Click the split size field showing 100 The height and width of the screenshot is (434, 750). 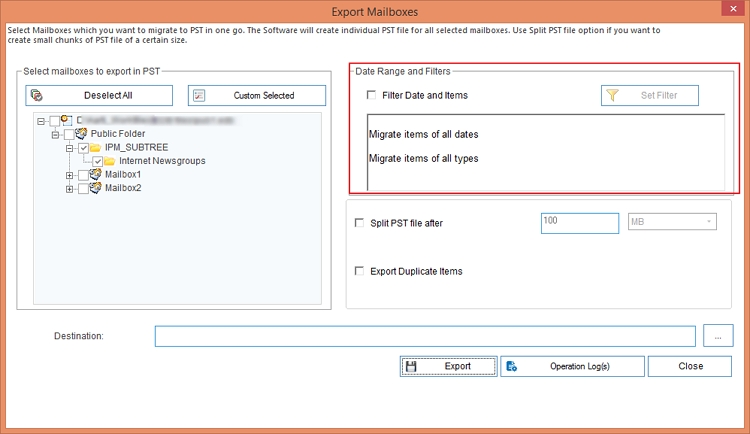(580, 223)
